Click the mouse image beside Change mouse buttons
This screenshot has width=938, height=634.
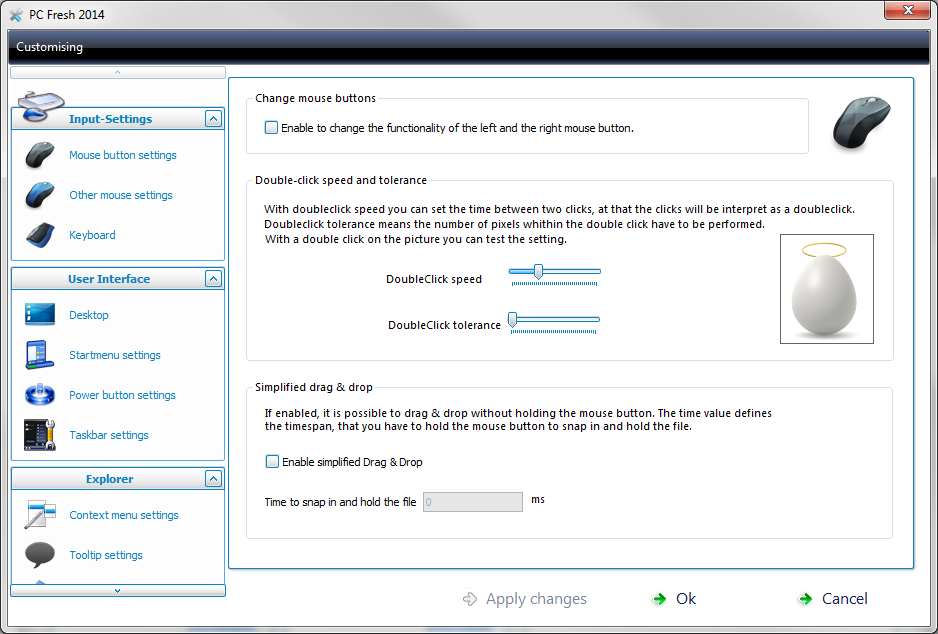coord(861,123)
